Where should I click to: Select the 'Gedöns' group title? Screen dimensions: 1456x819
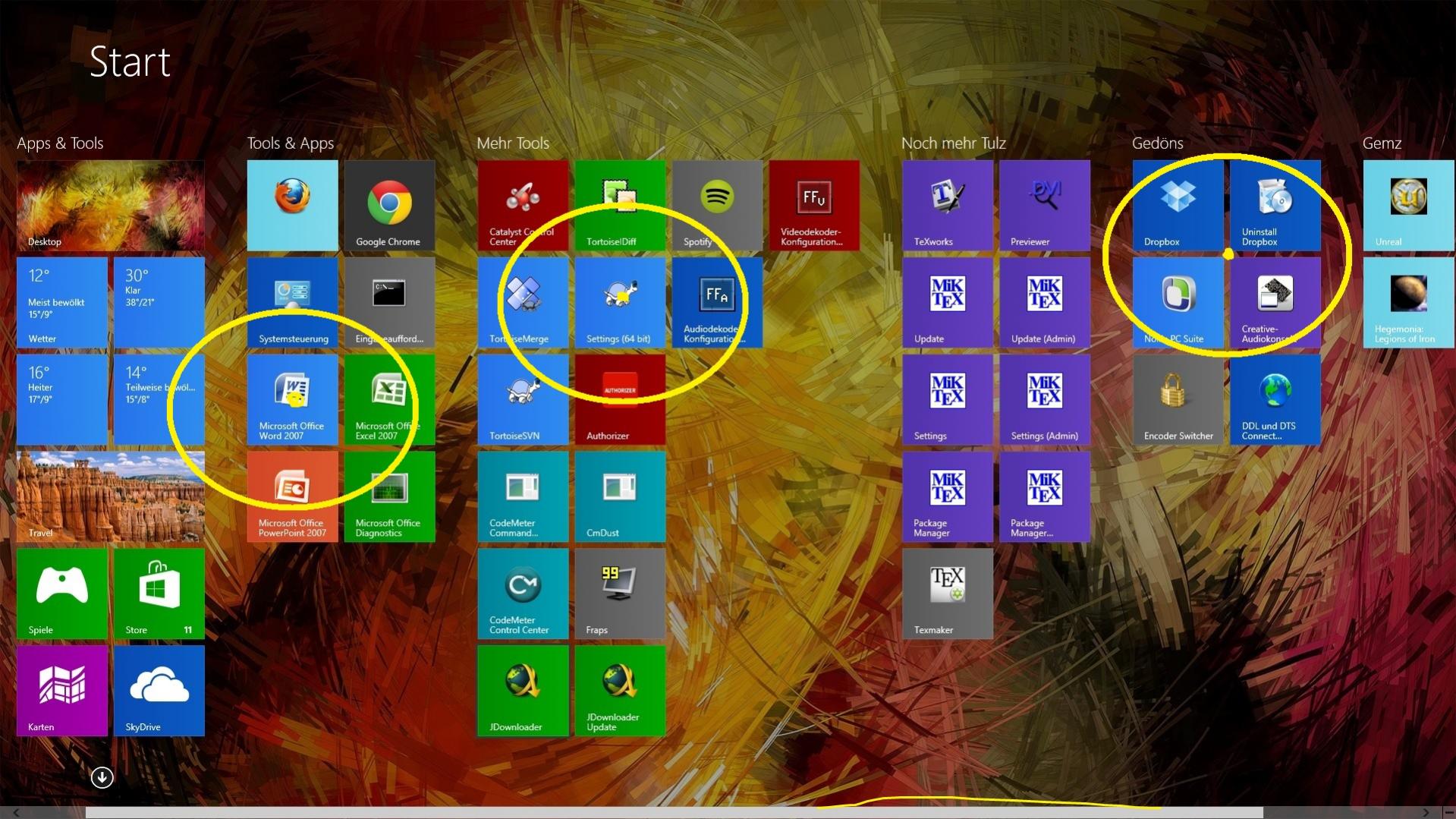1158,143
